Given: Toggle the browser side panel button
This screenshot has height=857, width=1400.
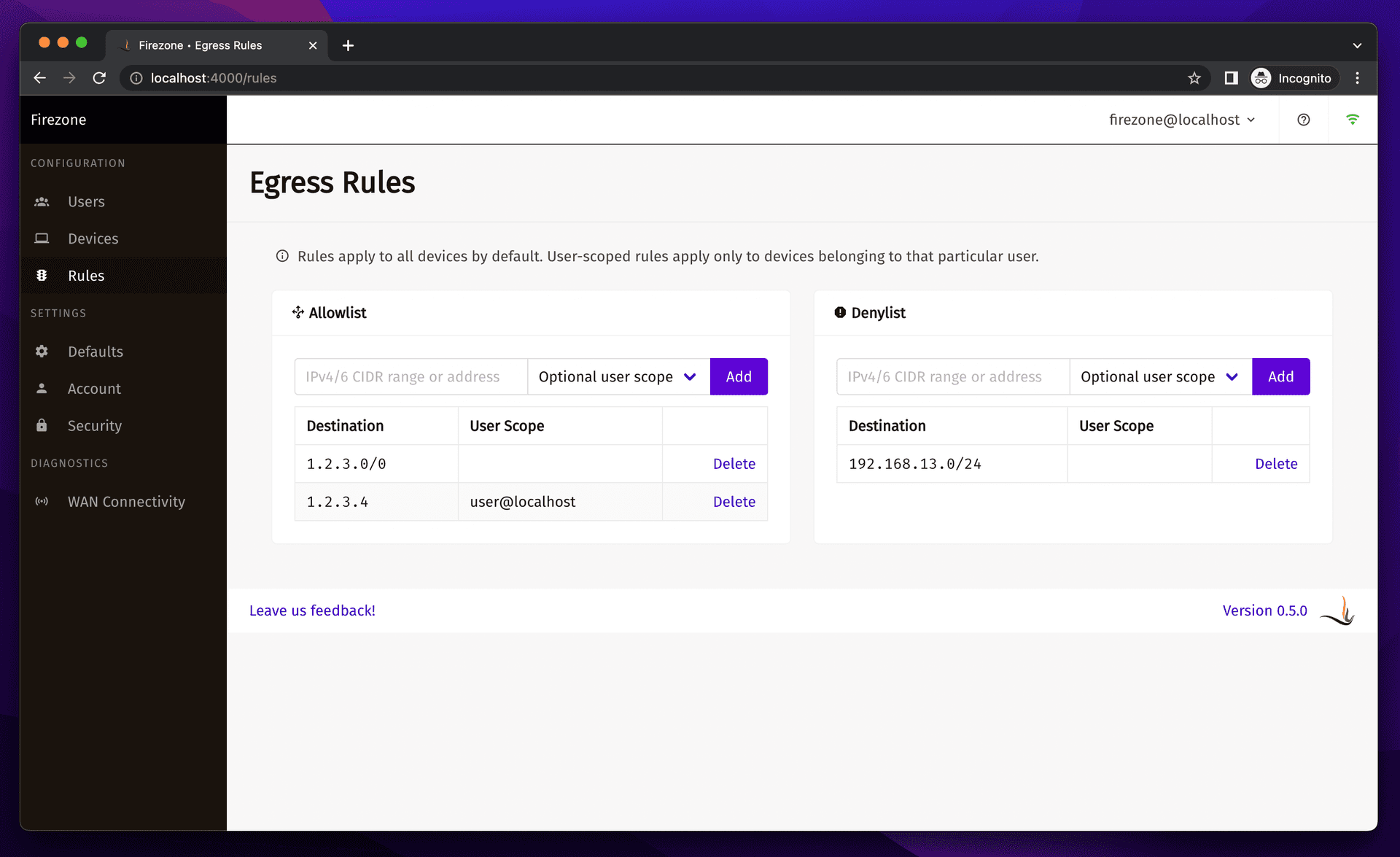Looking at the screenshot, I should (1231, 78).
